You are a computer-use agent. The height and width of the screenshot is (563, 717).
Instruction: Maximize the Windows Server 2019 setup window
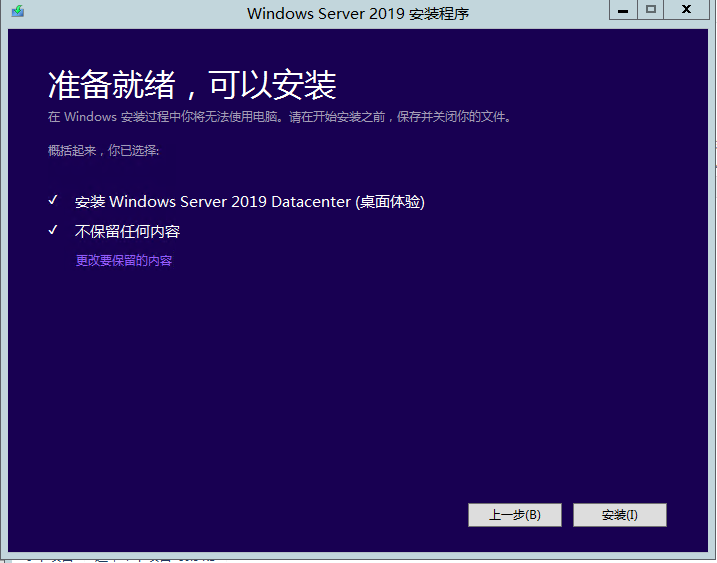(650, 10)
